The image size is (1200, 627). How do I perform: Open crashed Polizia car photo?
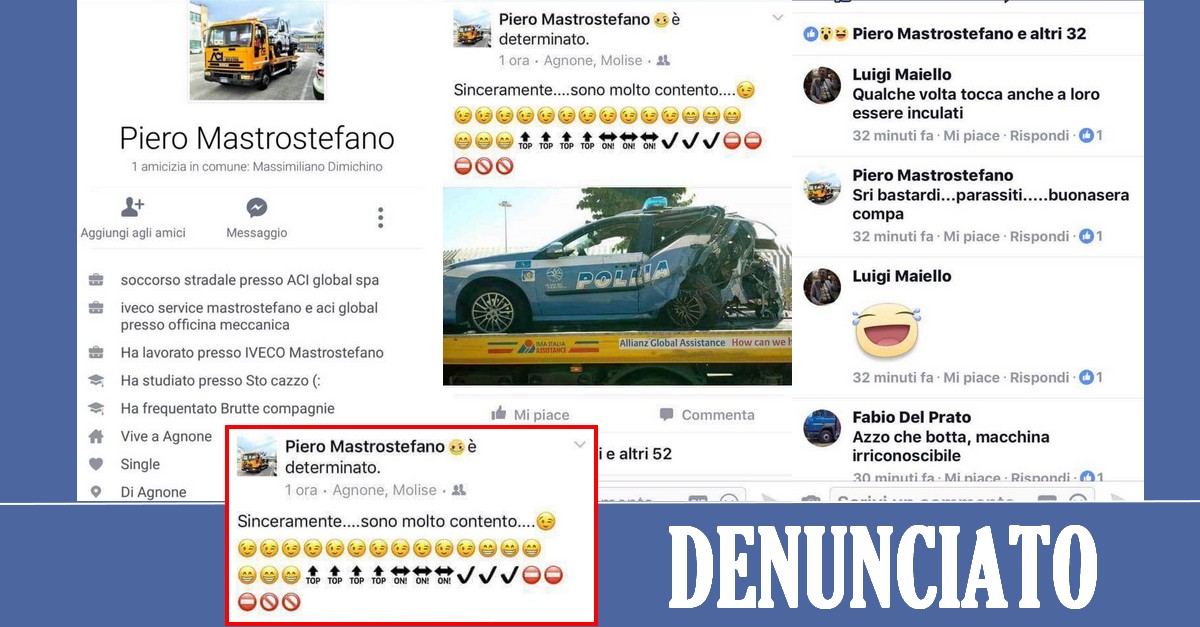click(617, 286)
